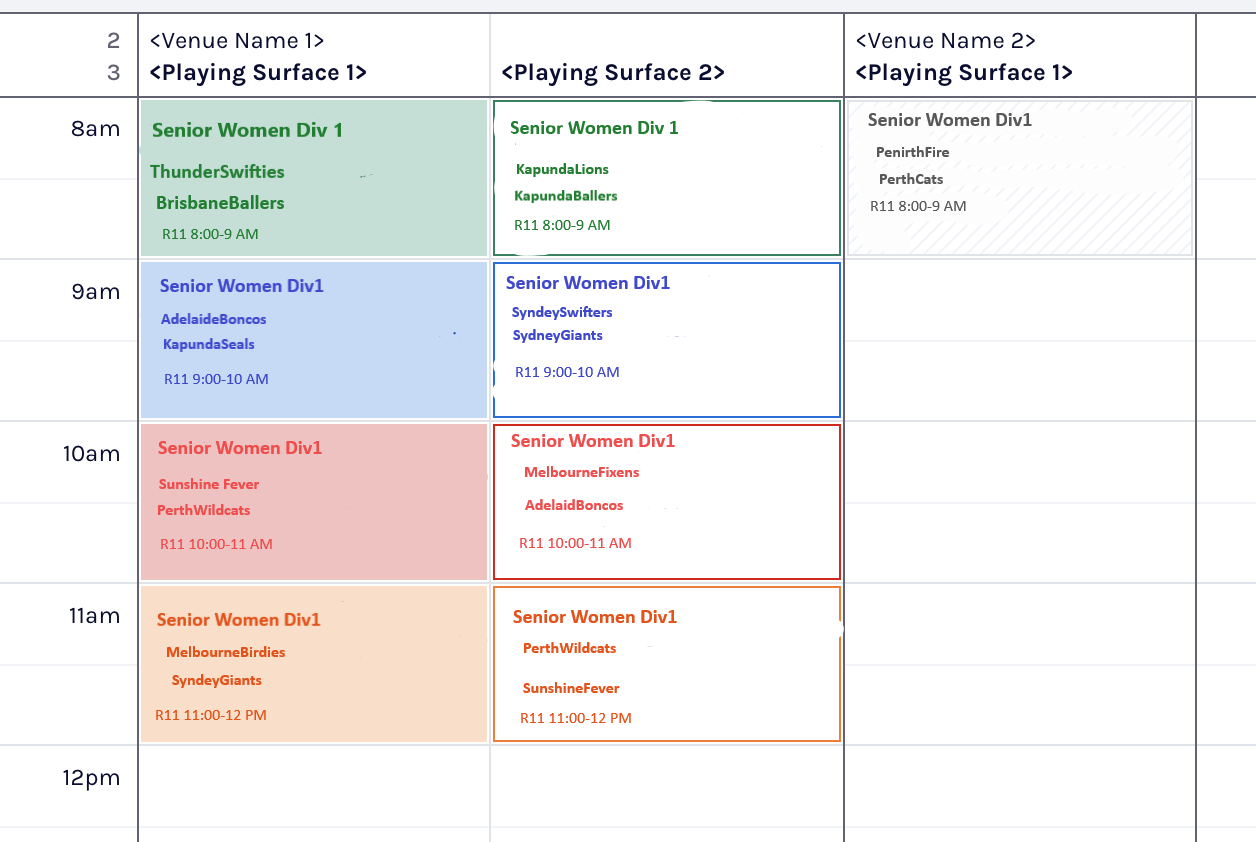Open MelbourneBirdies vs SyndeyGiants 11am match
Image resolution: width=1256 pixels, height=842 pixels.
[314, 664]
